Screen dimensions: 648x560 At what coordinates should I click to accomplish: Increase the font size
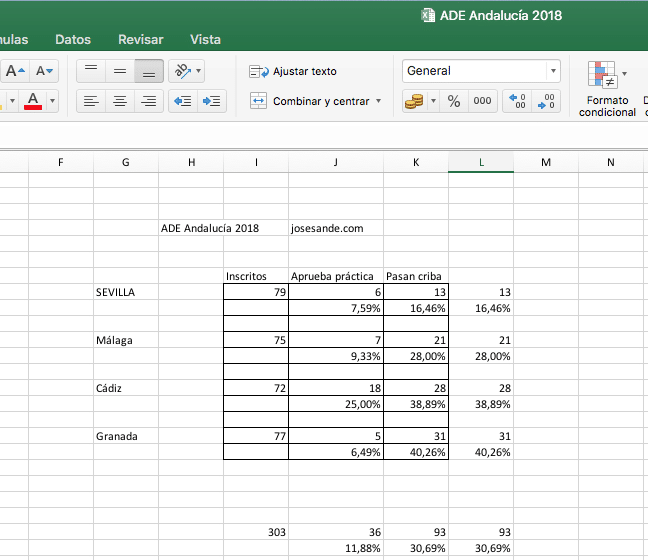[x=15, y=71]
